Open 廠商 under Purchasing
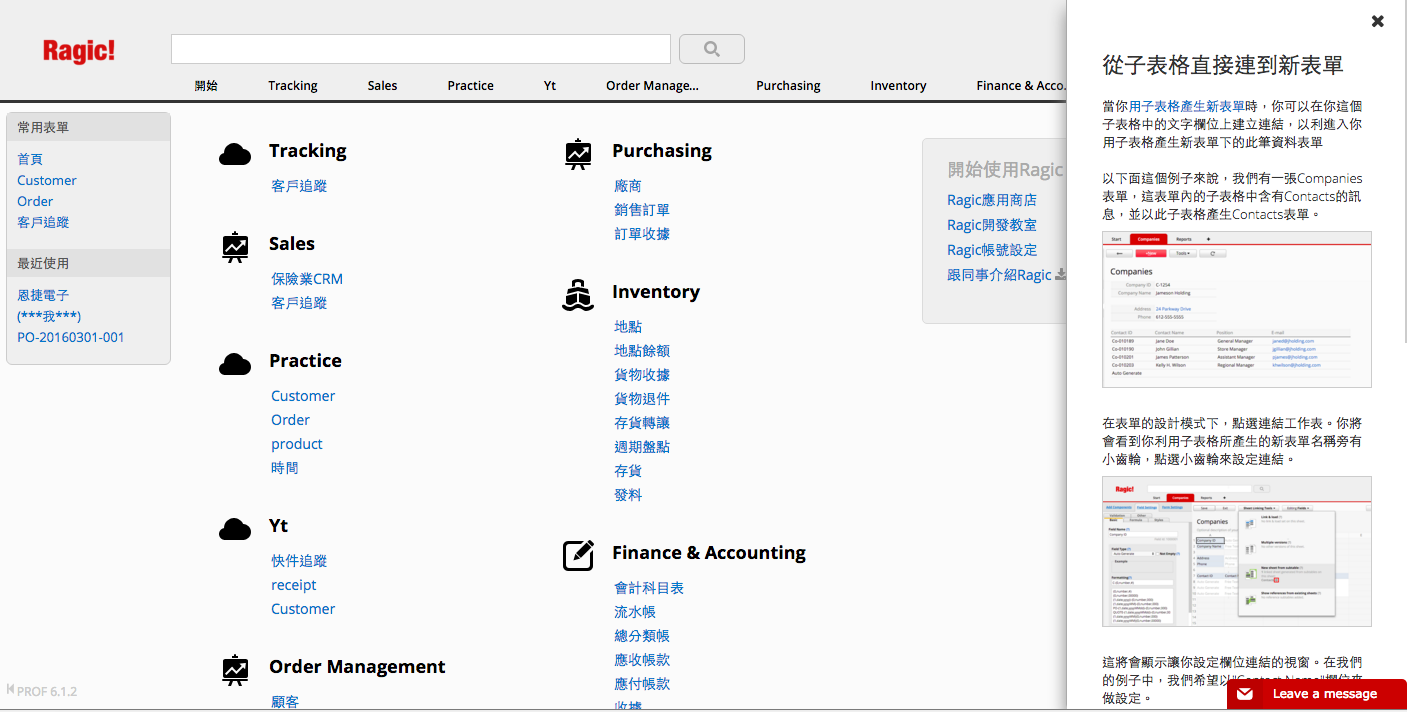1407x712 pixels. coord(628,186)
